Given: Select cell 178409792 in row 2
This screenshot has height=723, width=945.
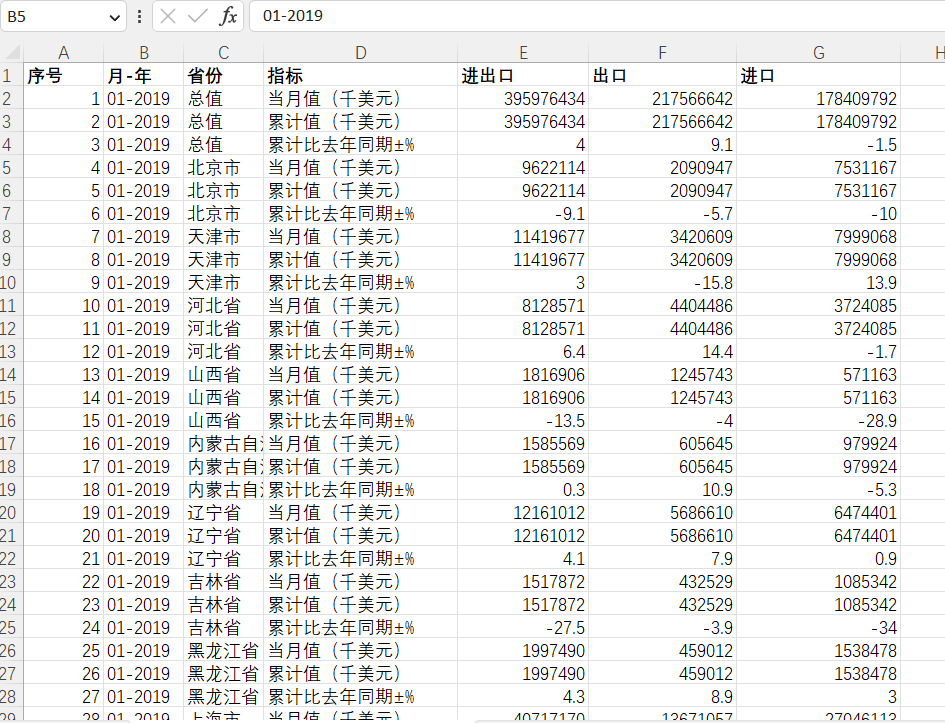Looking at the screenshot, I should click(818, 99).
